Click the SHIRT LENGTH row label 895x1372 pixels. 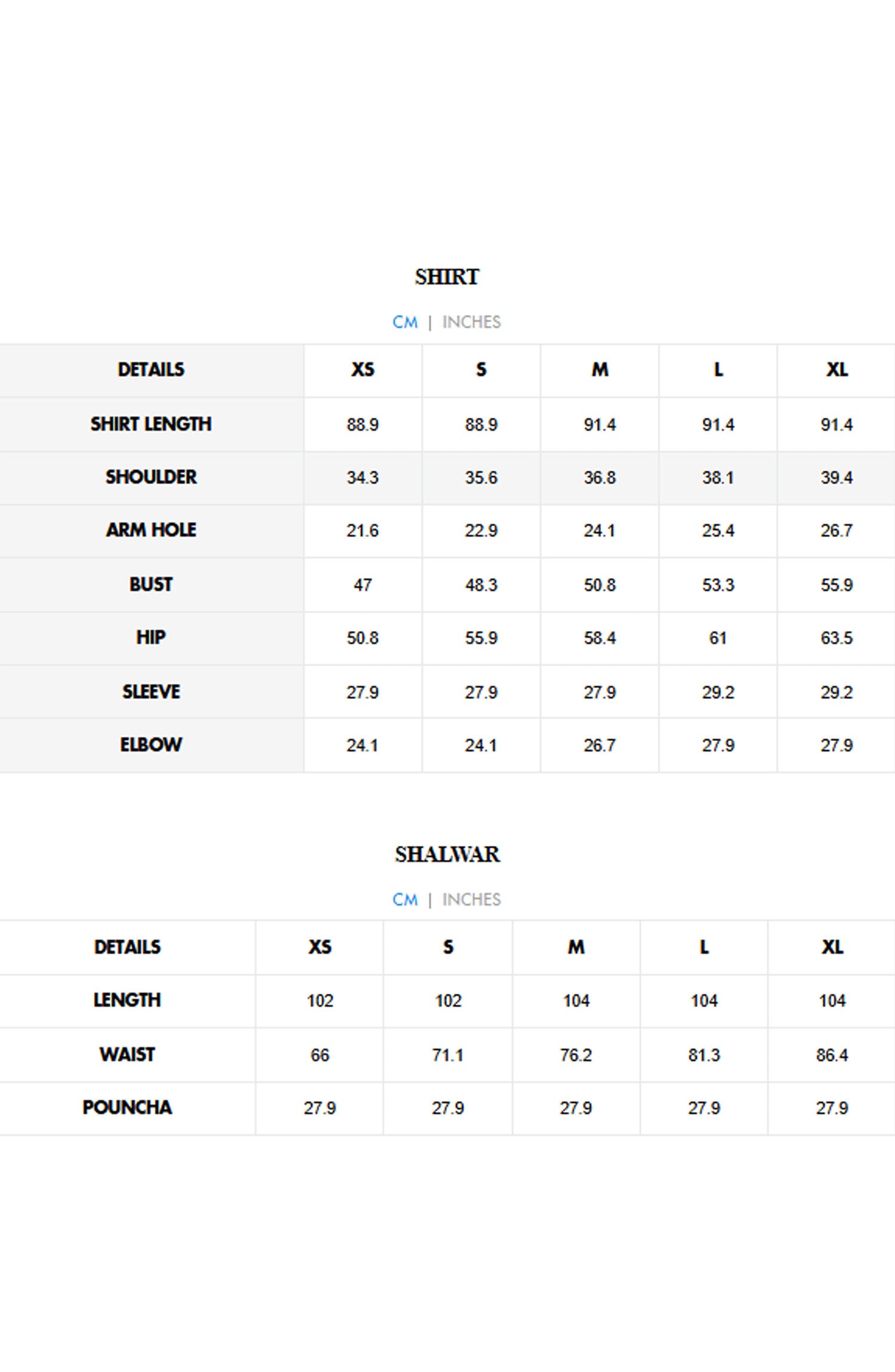click(151, 424)
